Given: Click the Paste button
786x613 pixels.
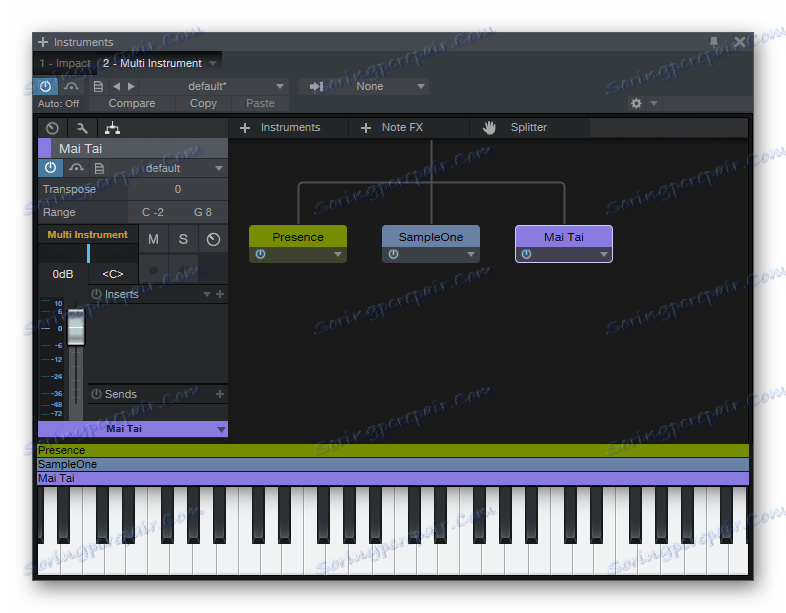Looking at the screenshot, I should [x=260, y=103].
